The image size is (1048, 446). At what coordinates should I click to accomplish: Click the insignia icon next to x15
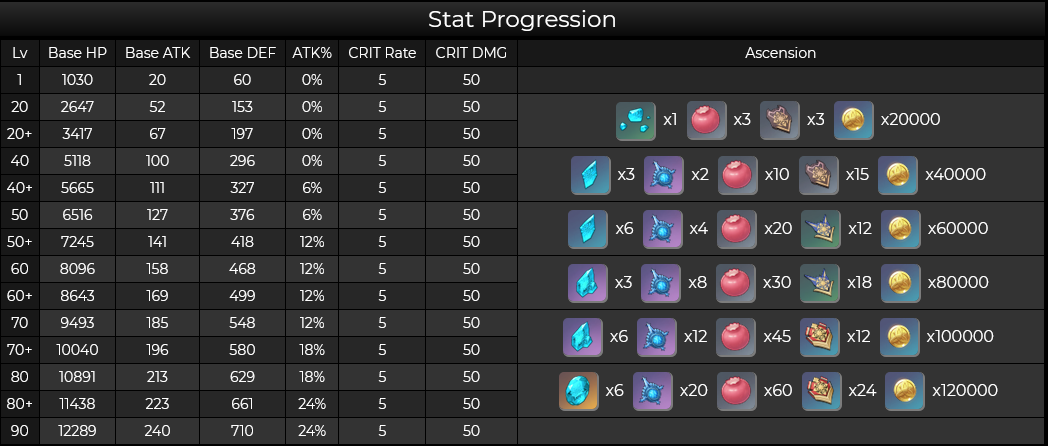(818, 175)
